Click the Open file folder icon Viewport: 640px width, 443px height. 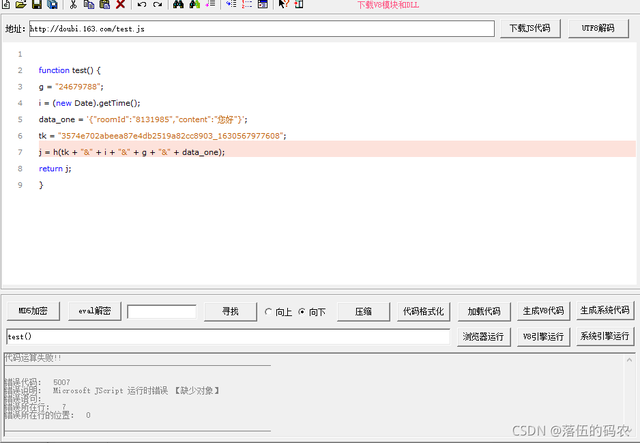pyautogui.click(x=20, y=5)
